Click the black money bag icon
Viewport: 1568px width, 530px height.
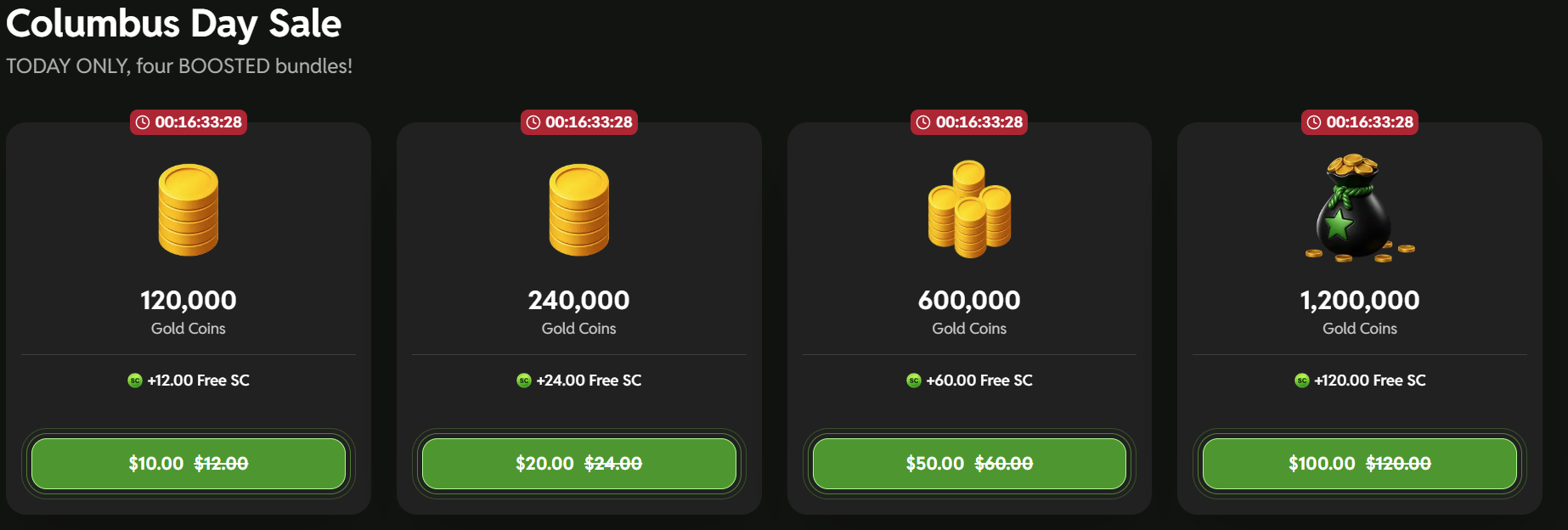tap(1359, 208)
